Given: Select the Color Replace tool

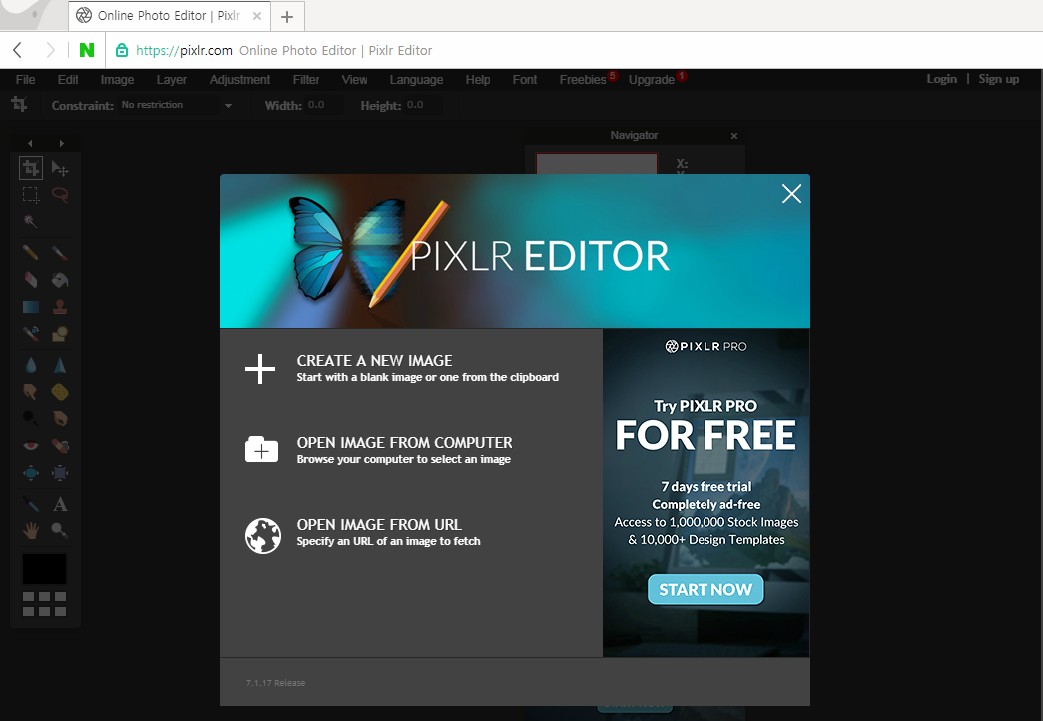Looking at the screenshot, I should (31, 333).
